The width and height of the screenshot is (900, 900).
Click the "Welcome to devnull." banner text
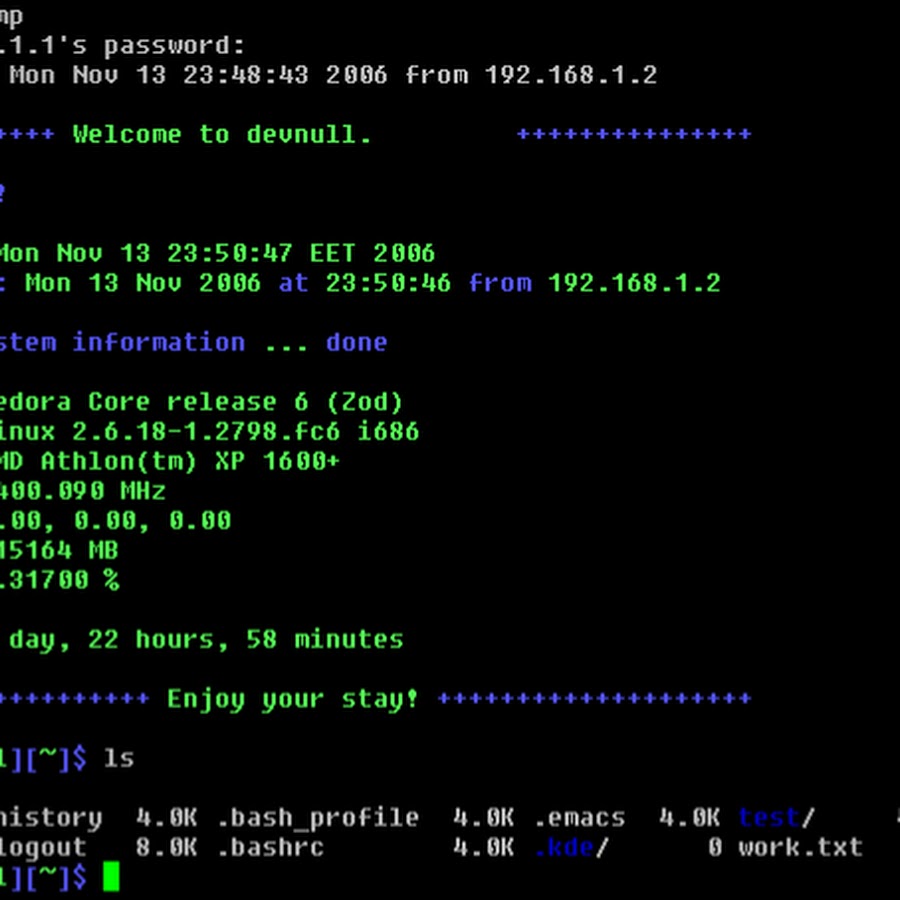click(222, 135)
